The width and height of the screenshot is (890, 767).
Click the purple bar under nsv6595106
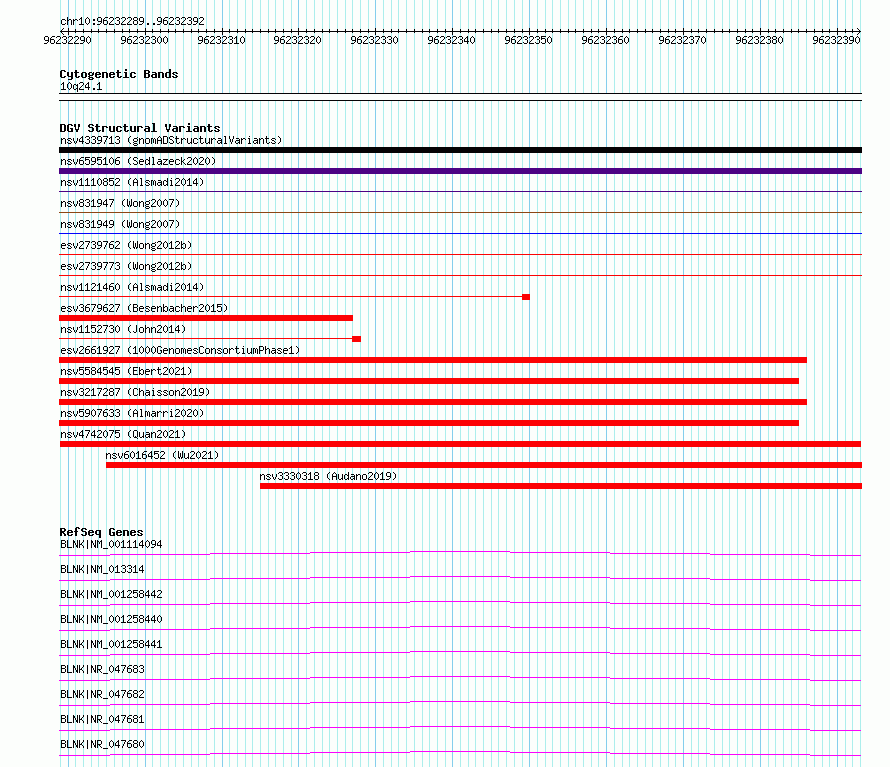460,171
